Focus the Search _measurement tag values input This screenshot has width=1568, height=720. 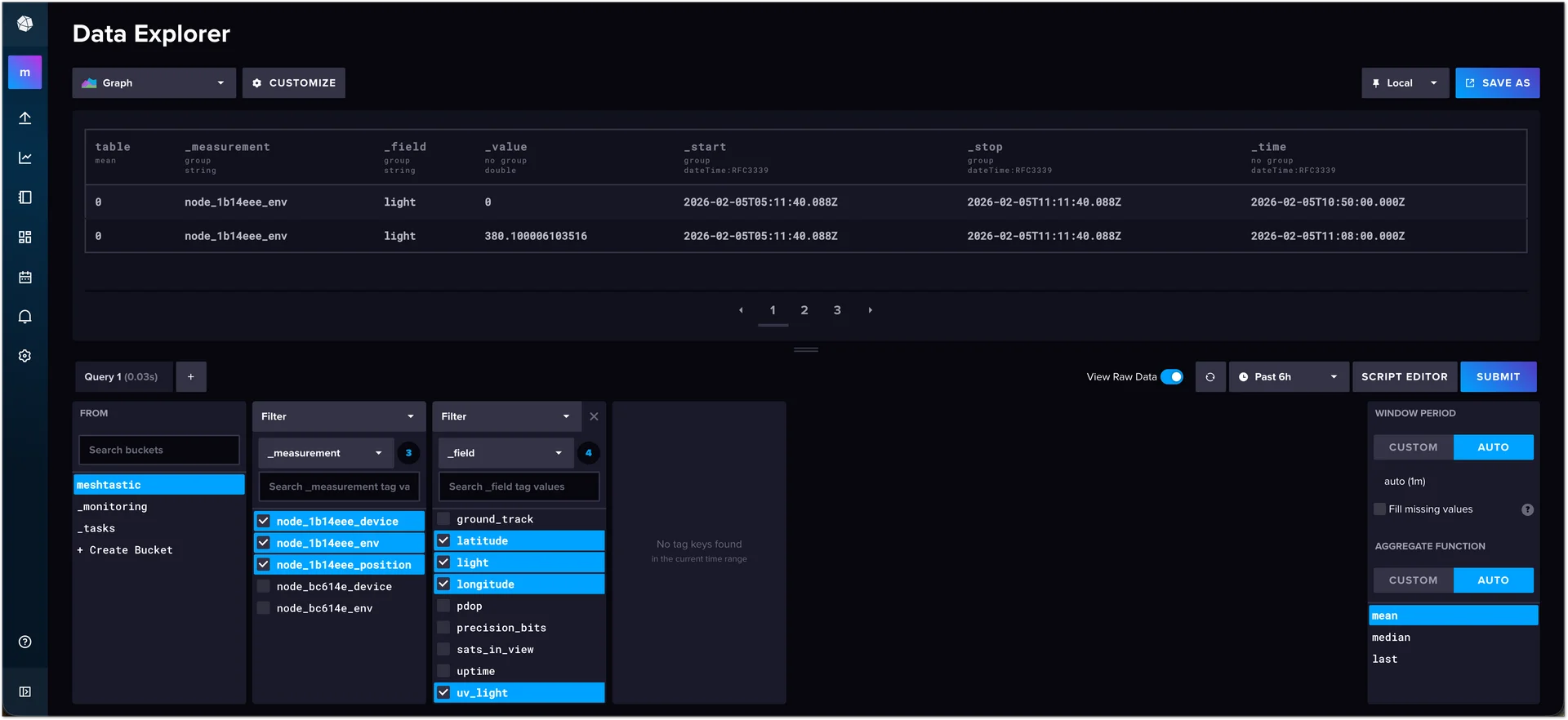(339, 487)
